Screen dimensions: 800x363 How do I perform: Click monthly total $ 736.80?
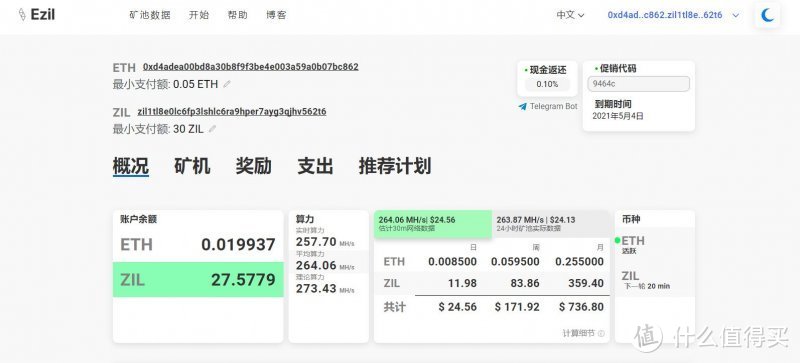pos(581,307)
